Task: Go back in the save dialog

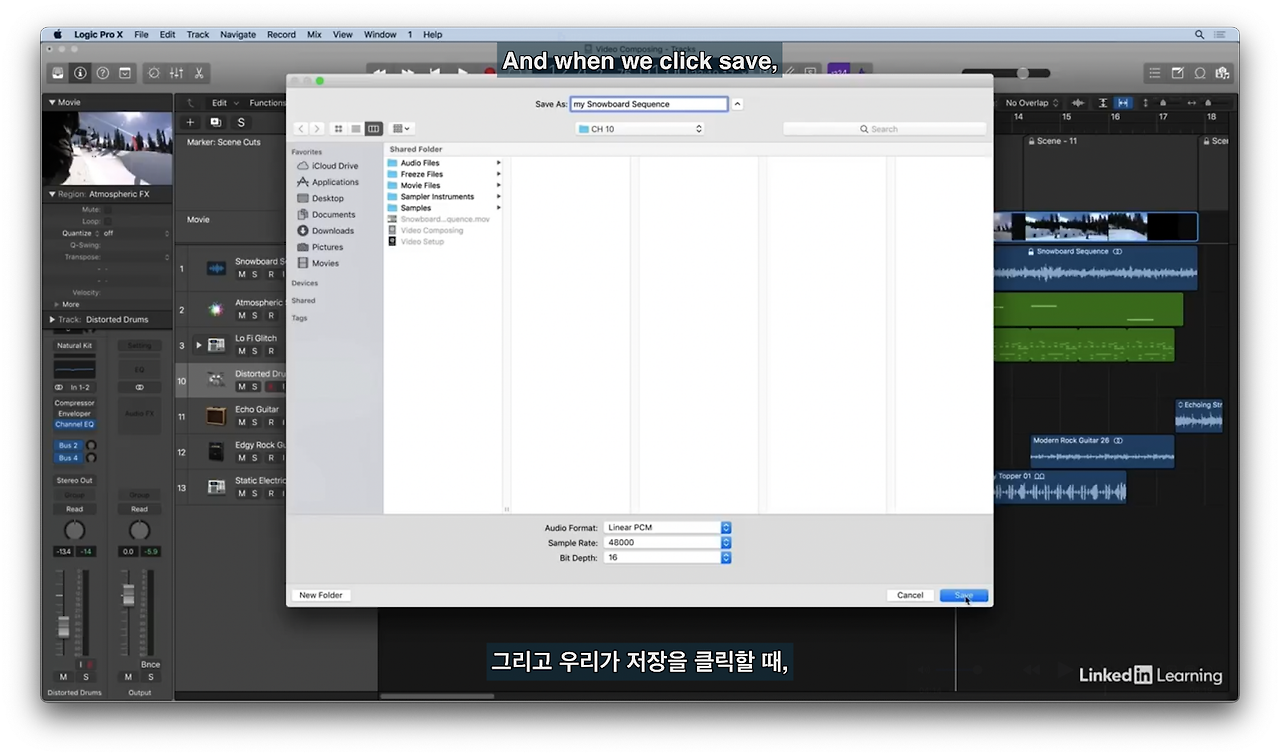Action: (x=300, y=129)
